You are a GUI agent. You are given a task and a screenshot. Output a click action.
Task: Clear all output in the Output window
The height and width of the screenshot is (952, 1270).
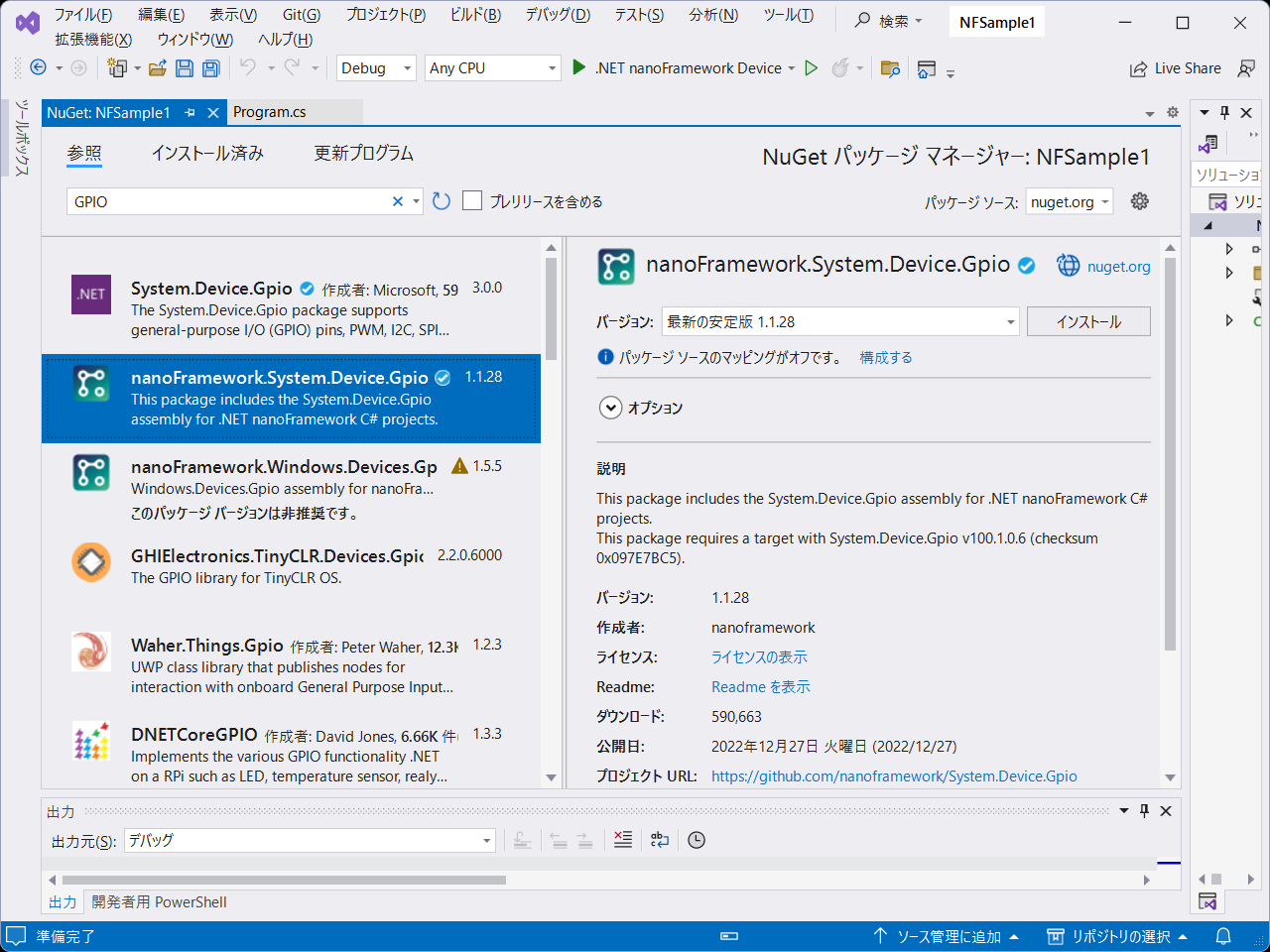pyautogui.click(x=623, y=840)
